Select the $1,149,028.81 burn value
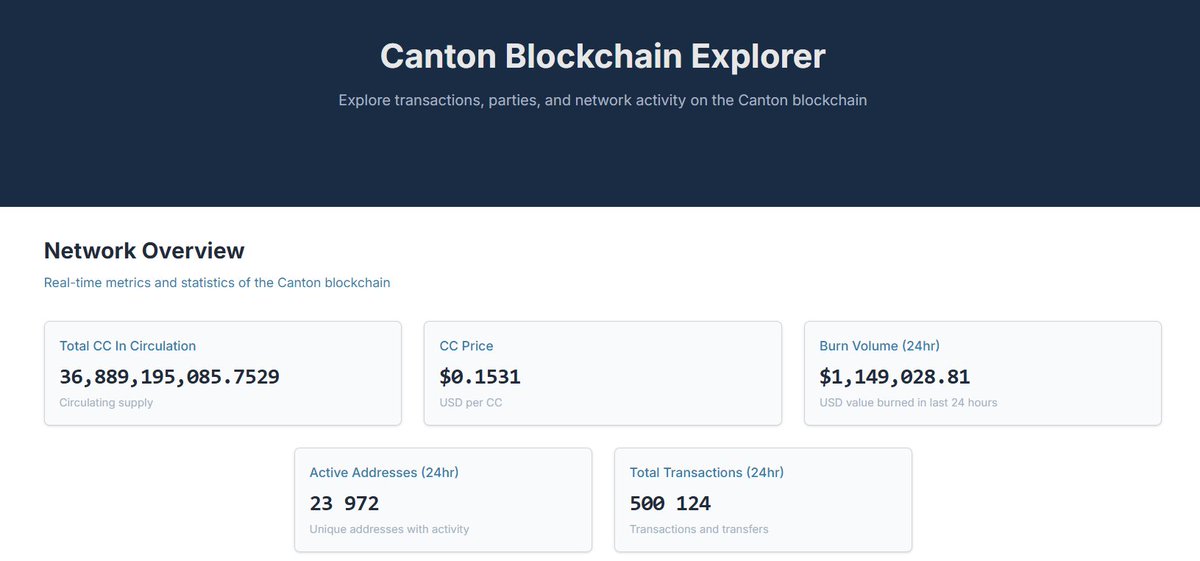 (x=895, y=377)
